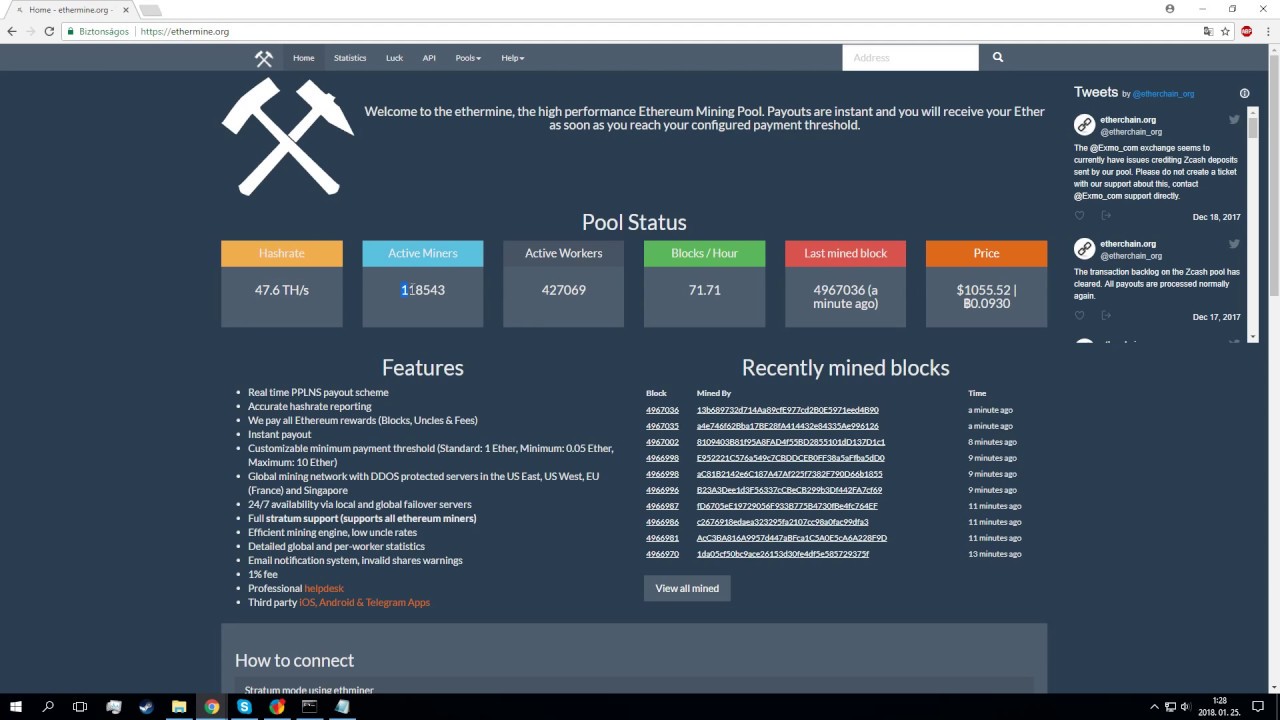Open miner address 13b689732d714Aa89cfE977cd2B0E5971eed4B90
Screen dimensions: 1280x720
tap(788, 410)
